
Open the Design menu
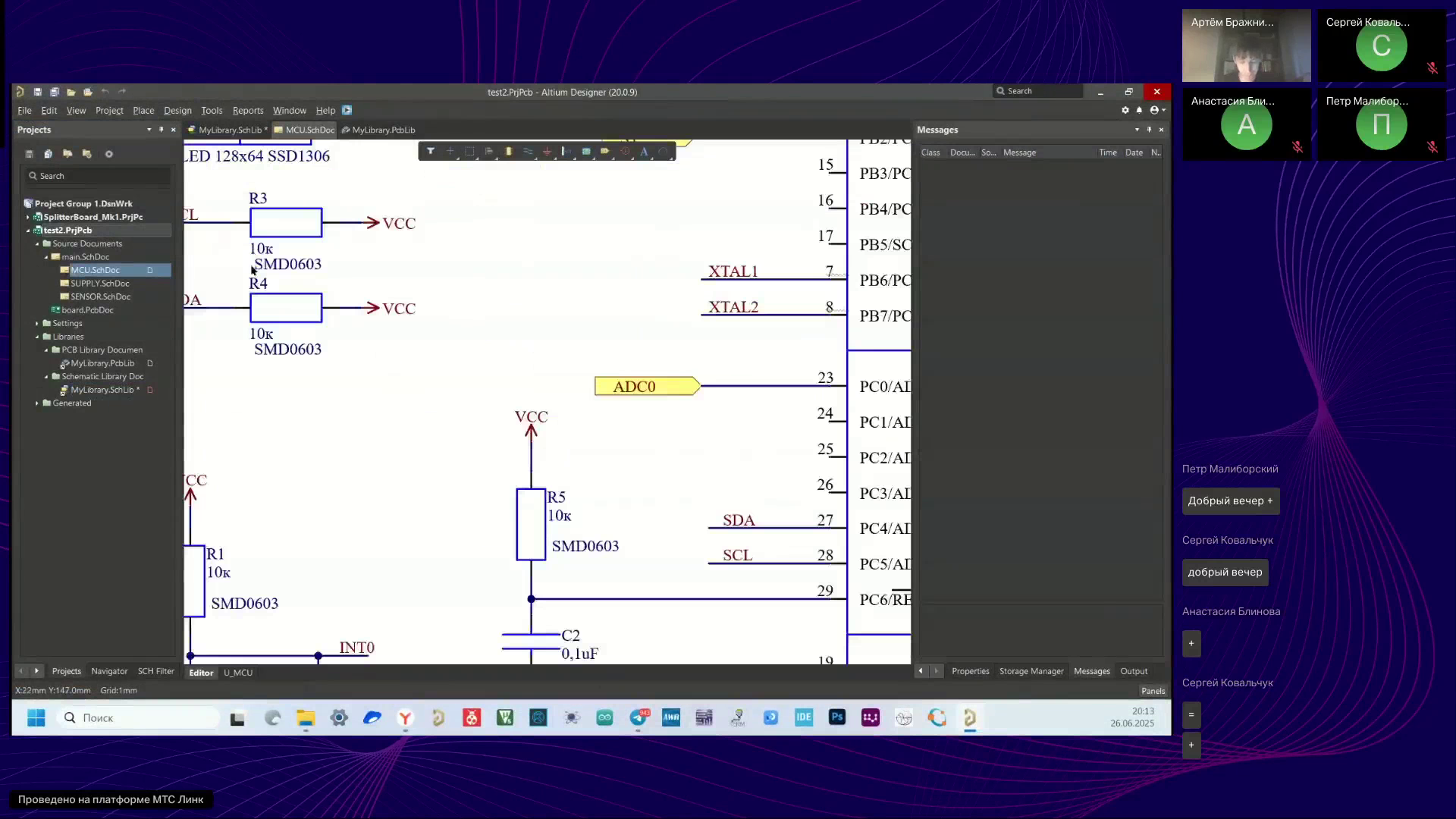coord(177,111)
